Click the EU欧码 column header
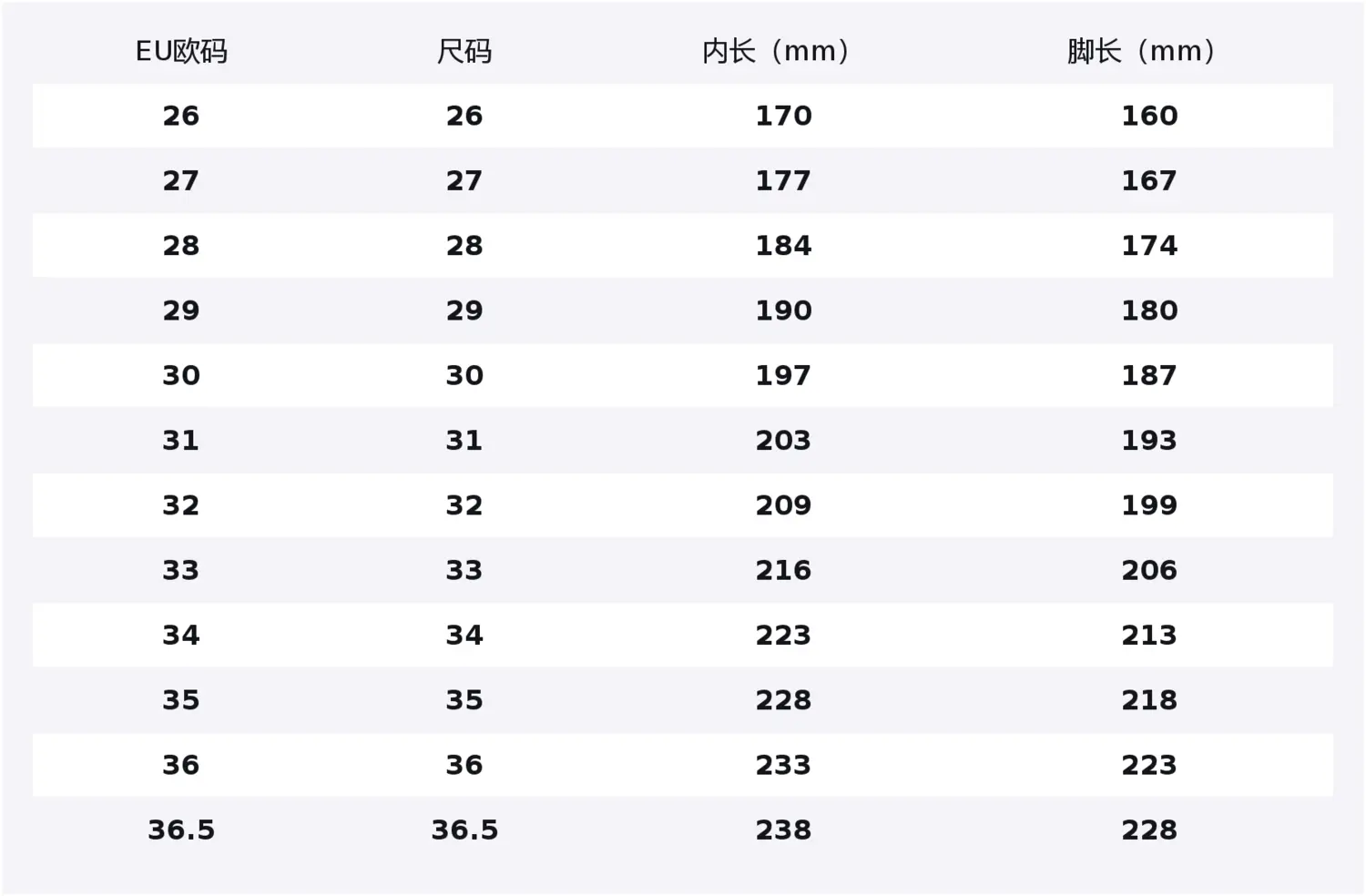The height and width of the screenshot is (896, 1366). [181, 51]
